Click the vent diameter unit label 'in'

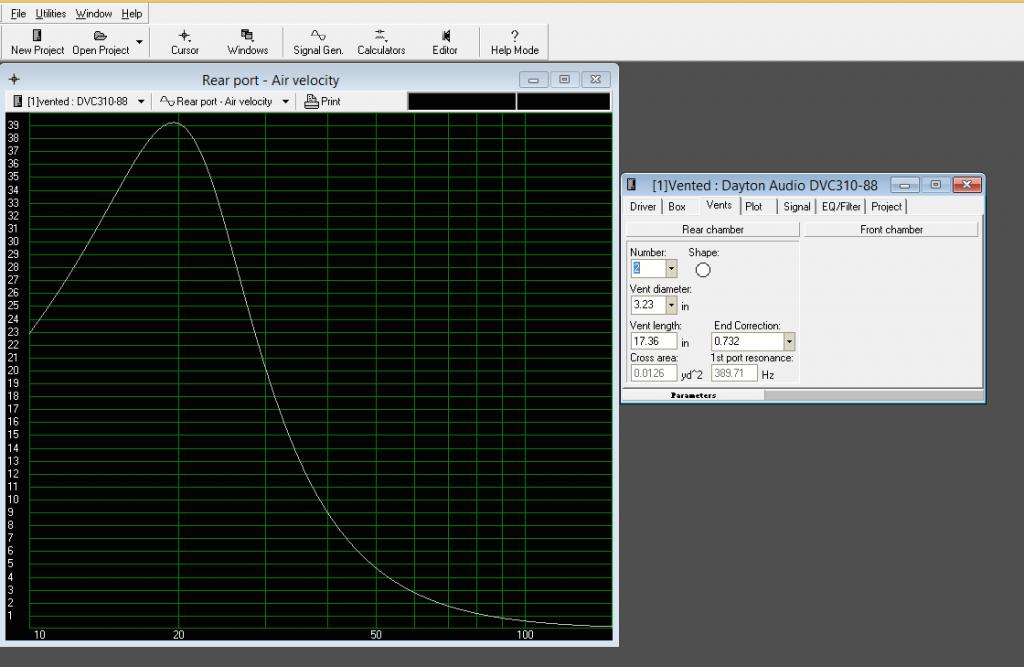coord(685,306)
